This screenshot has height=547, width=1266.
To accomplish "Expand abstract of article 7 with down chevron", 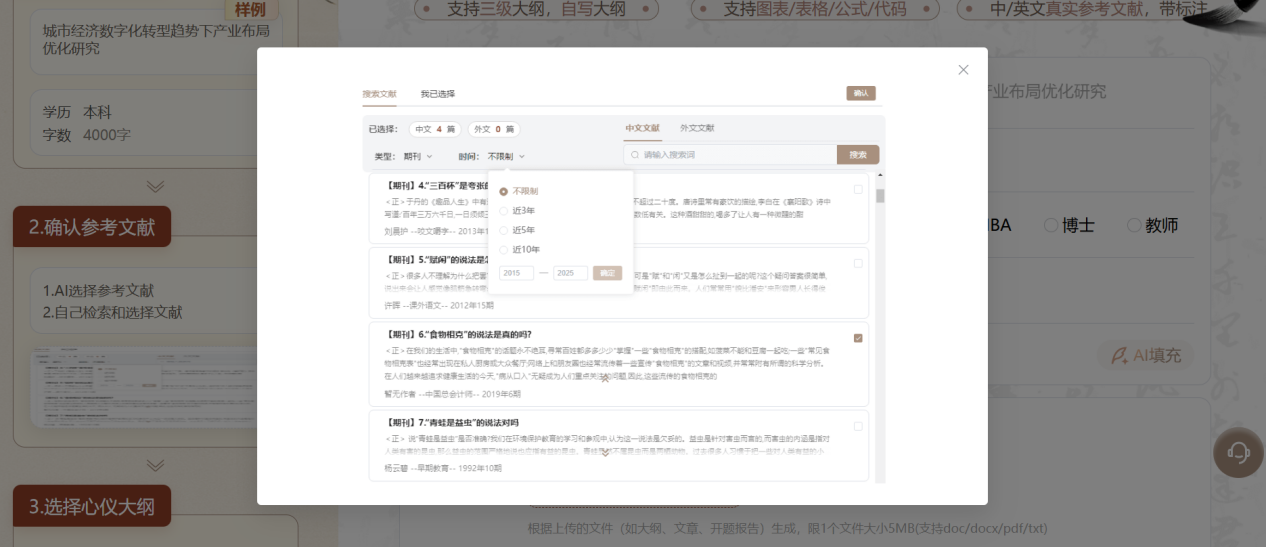I will pos(605,453).
